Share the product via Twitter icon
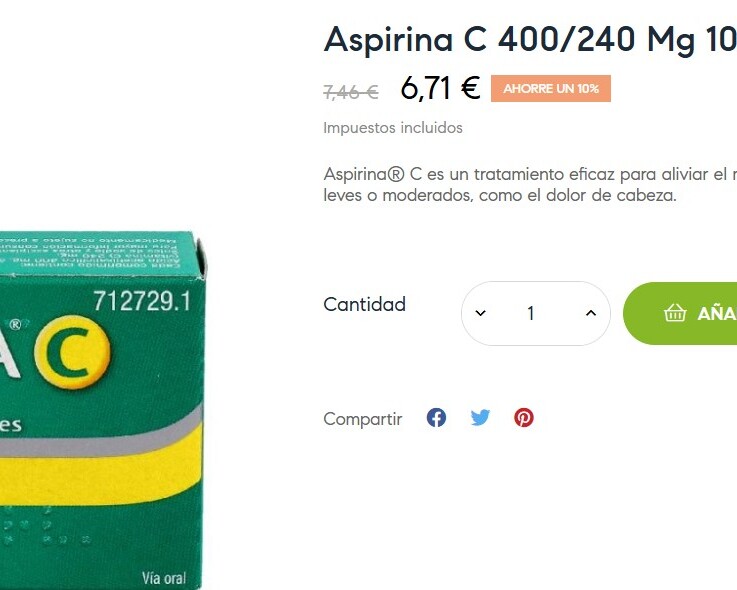This screenshot has width=737, height=590. click(480, 417)
